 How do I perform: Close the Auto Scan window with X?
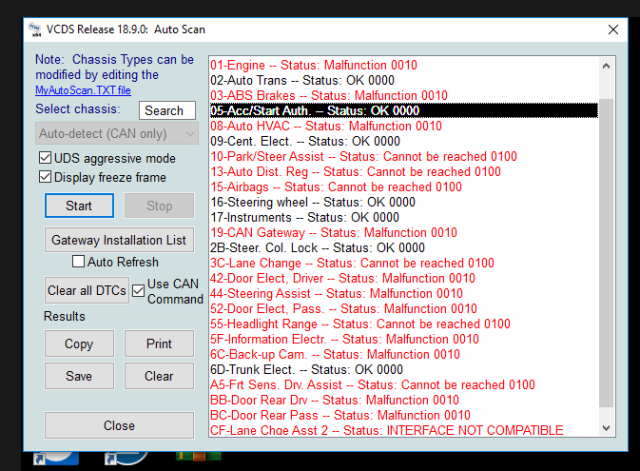613,30
